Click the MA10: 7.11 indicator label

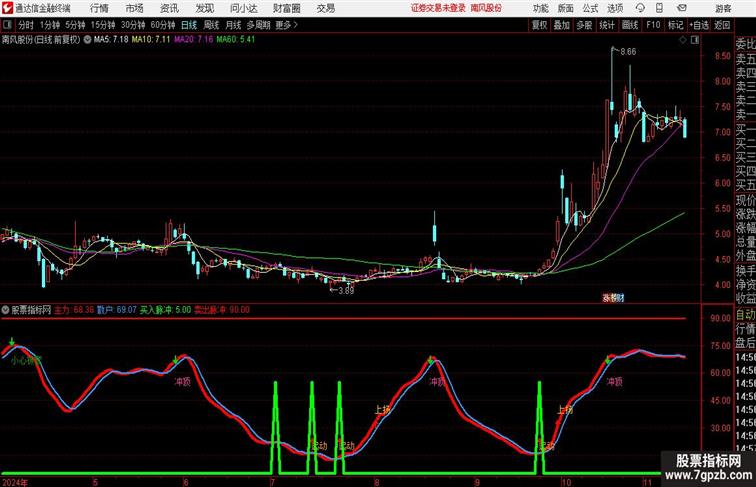click(151, 40)
